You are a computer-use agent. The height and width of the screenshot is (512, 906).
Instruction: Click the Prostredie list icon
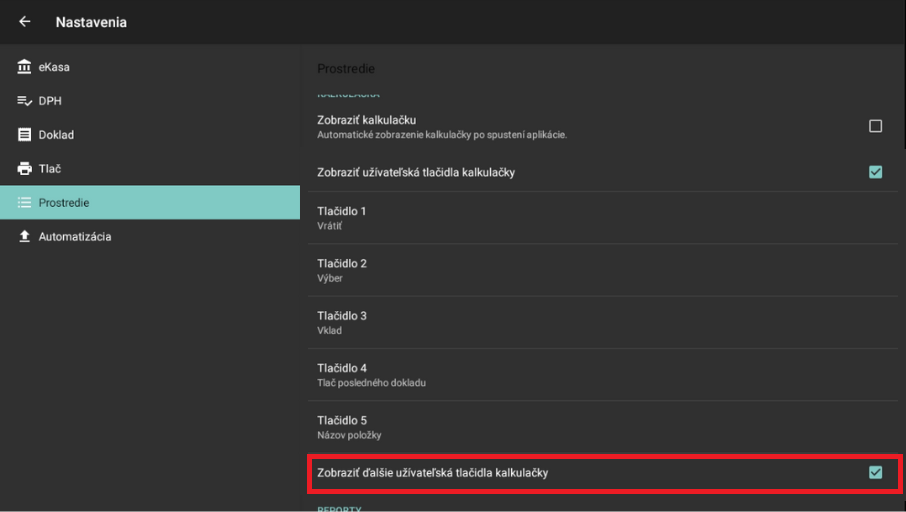25,203
